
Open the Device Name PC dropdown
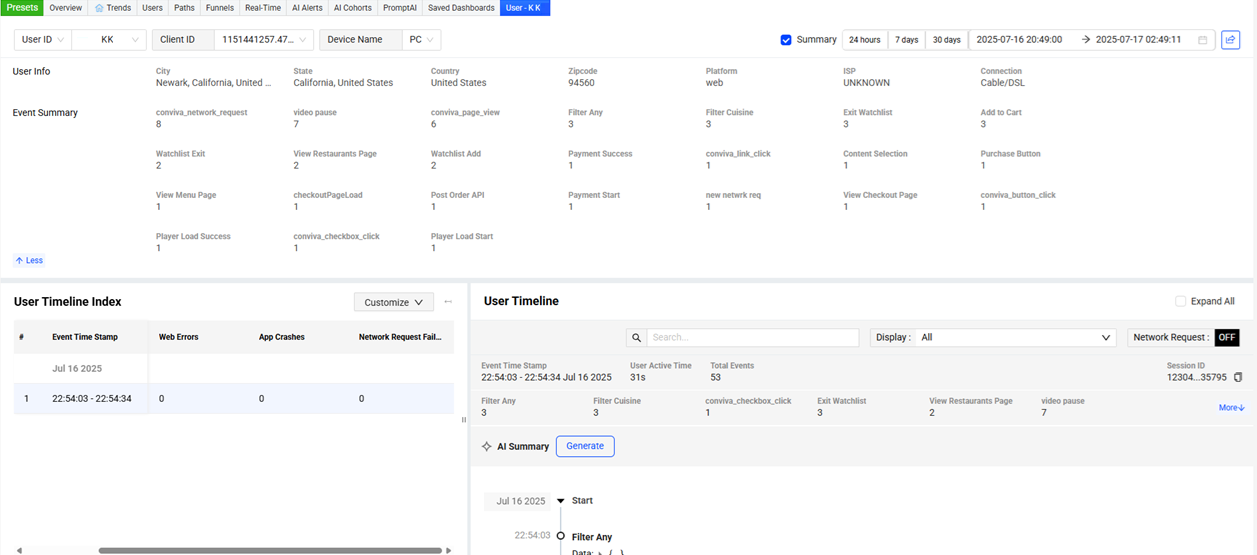421,40
